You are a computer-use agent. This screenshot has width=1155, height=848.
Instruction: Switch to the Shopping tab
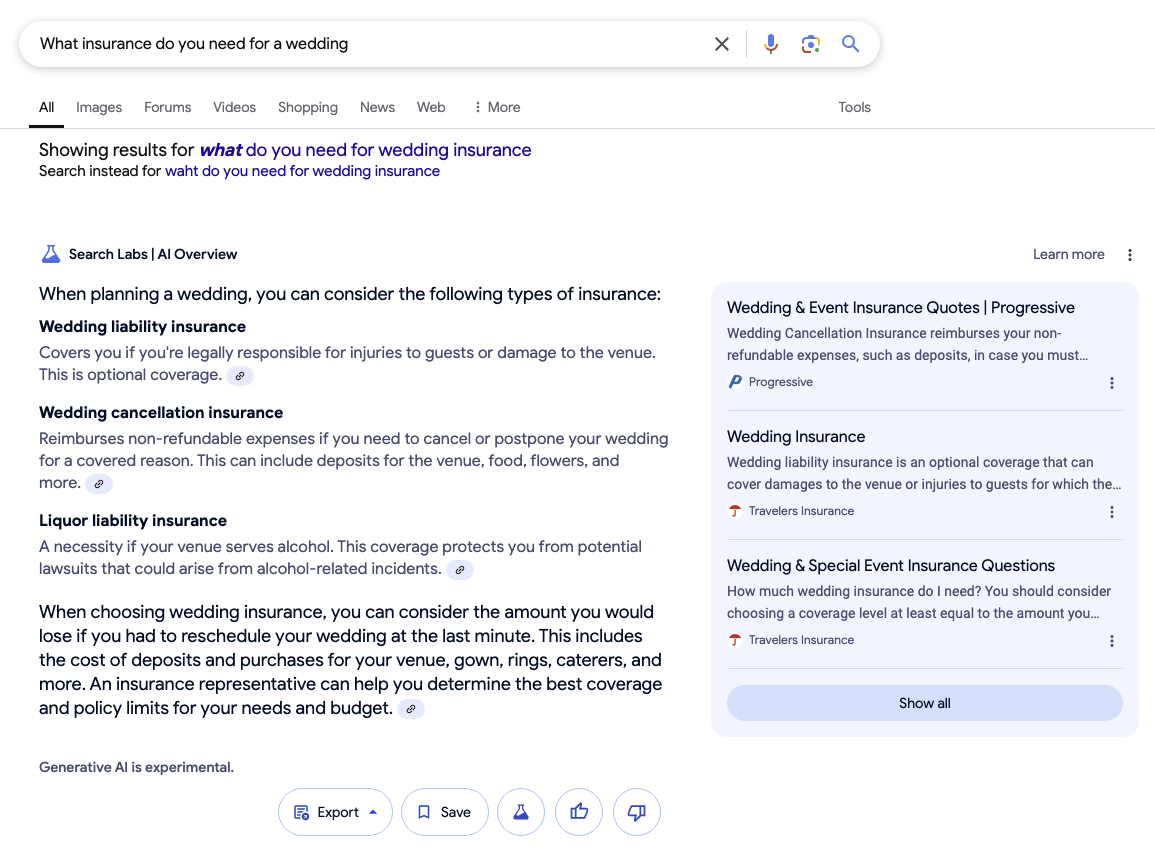[307, 107]
